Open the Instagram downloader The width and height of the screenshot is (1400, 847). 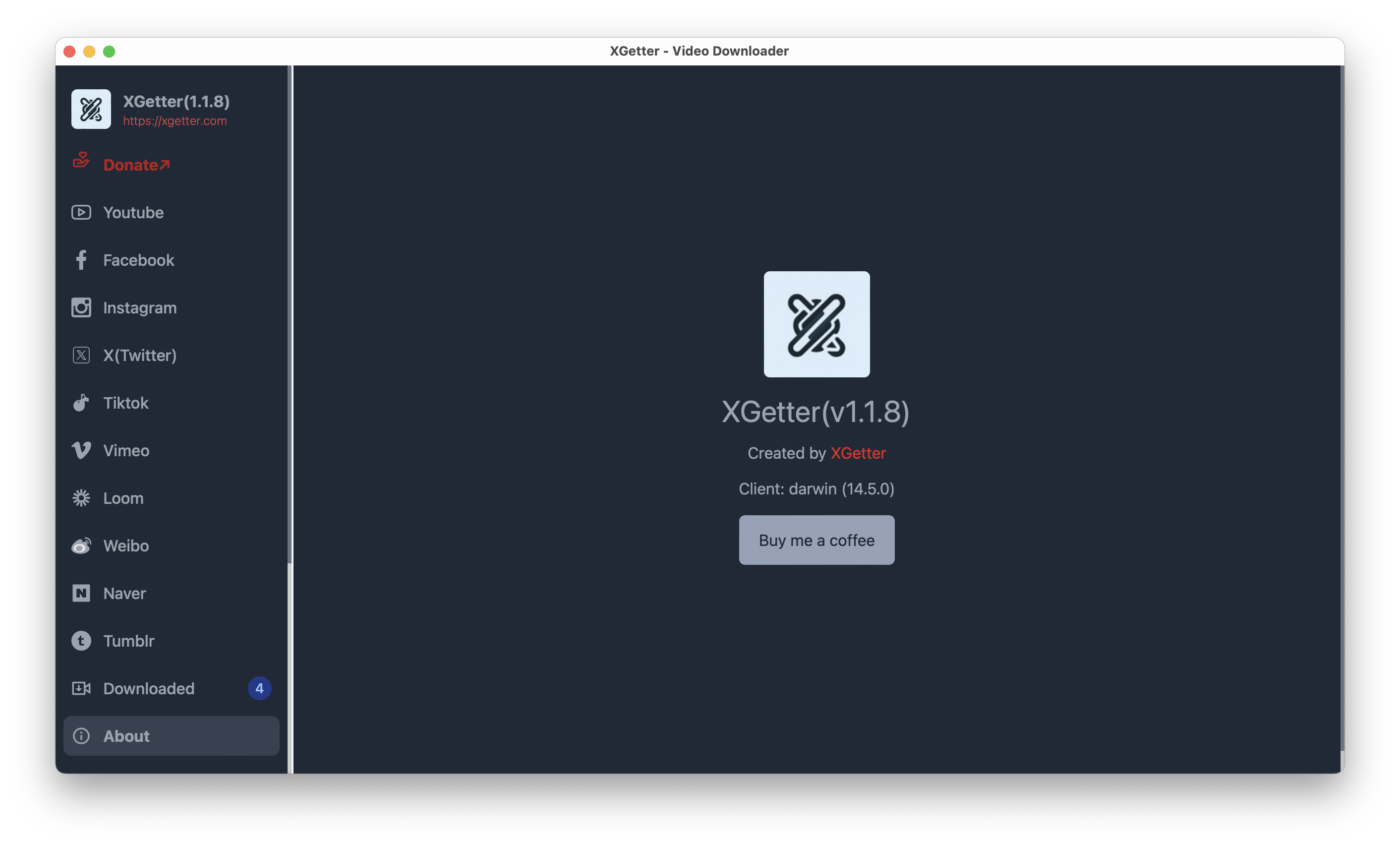point(172,307)
